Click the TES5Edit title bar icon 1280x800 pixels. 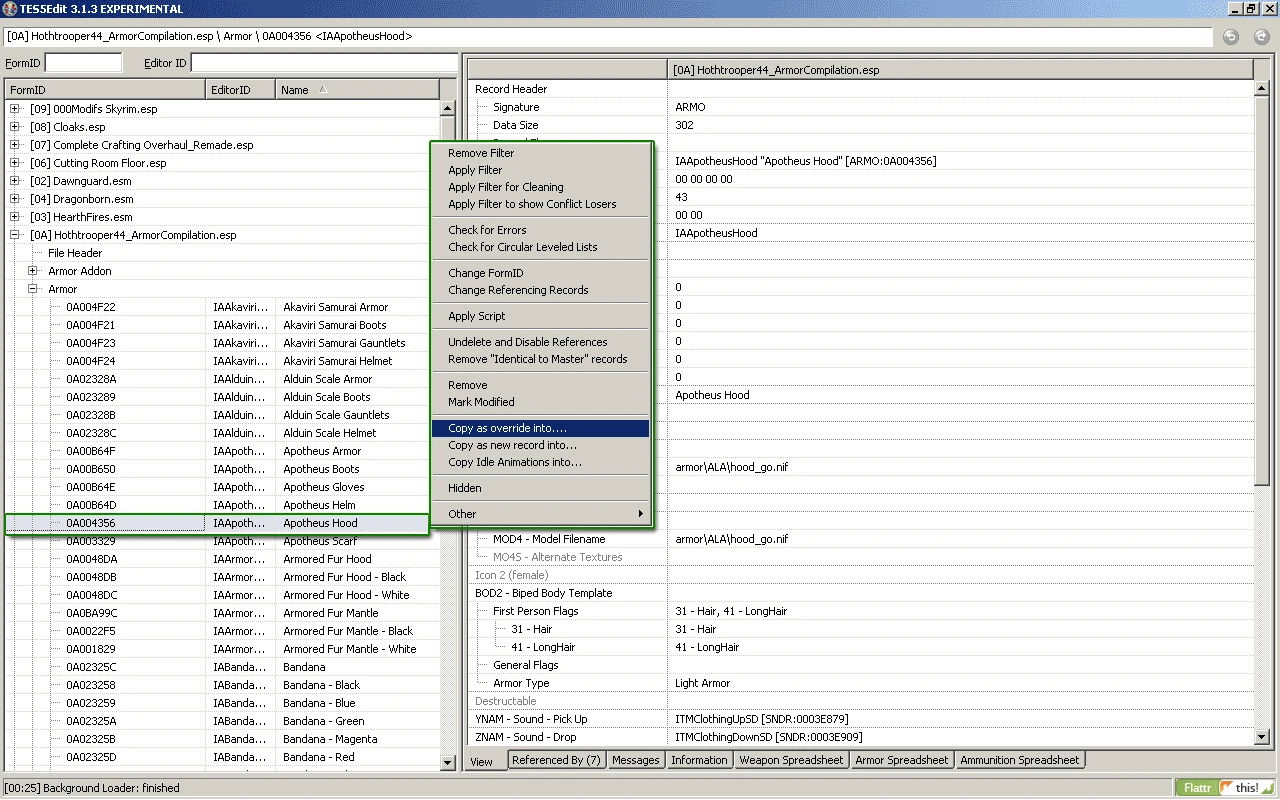pyautogui.click(x=9, y=9)
